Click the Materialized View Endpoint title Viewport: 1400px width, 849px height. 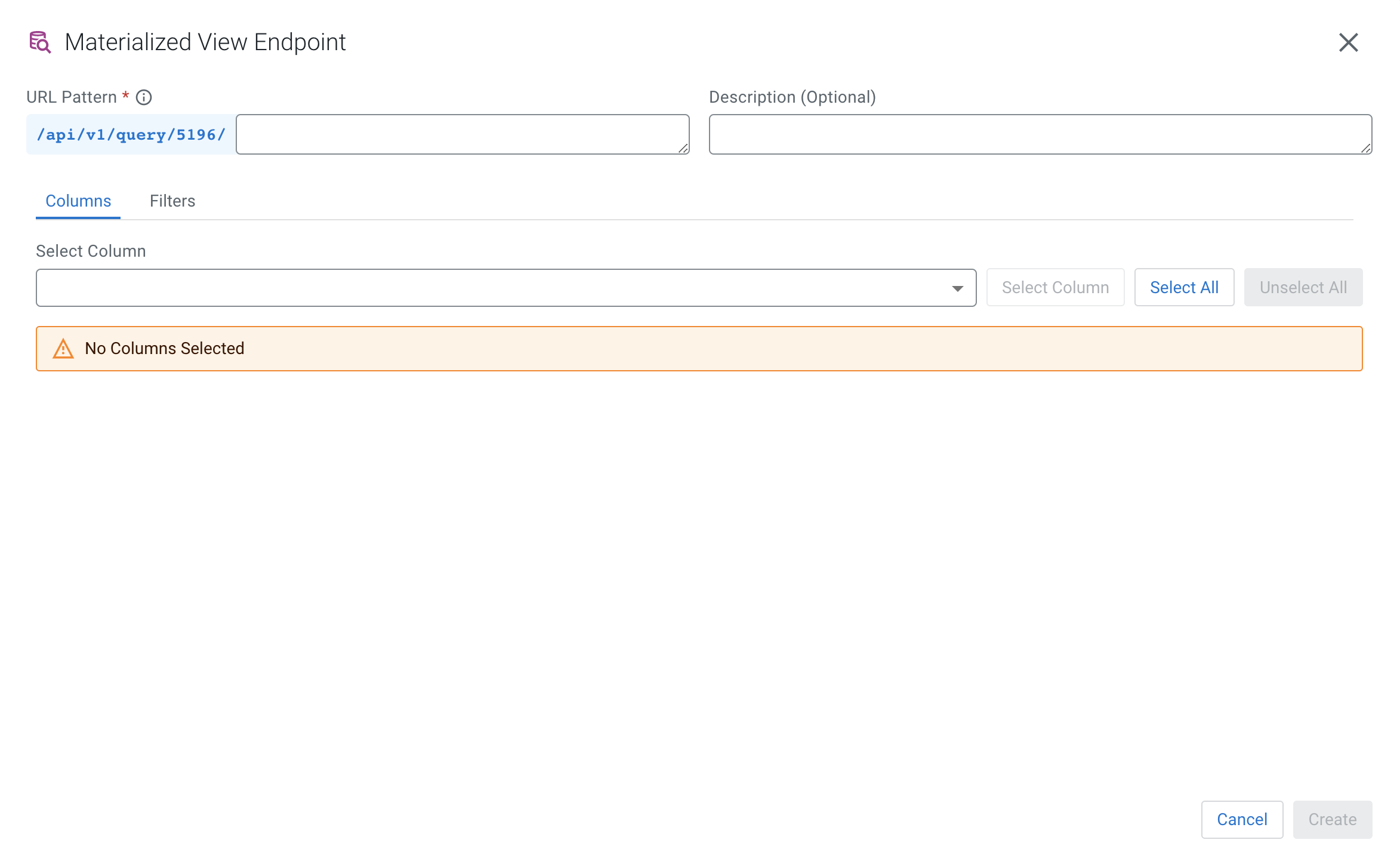pyautogui.click(x=205, y=42)
